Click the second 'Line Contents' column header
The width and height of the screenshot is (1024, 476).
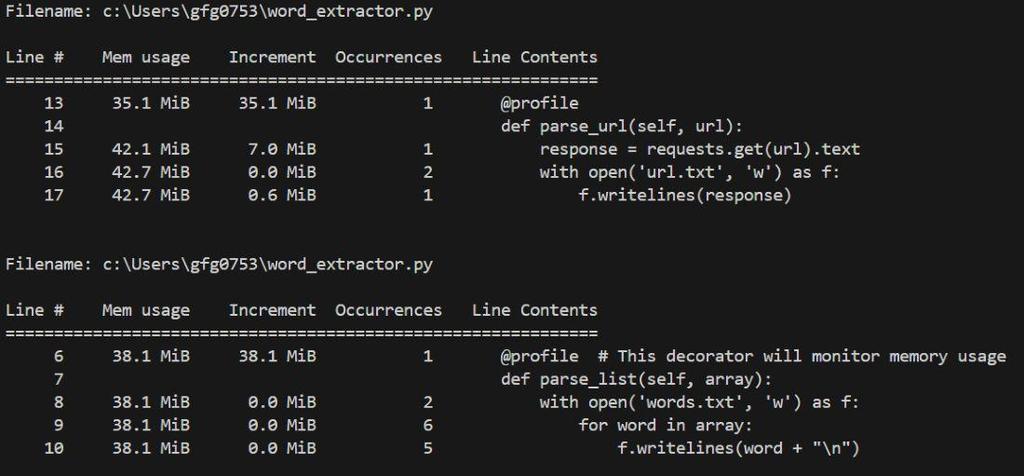(534, 310)
